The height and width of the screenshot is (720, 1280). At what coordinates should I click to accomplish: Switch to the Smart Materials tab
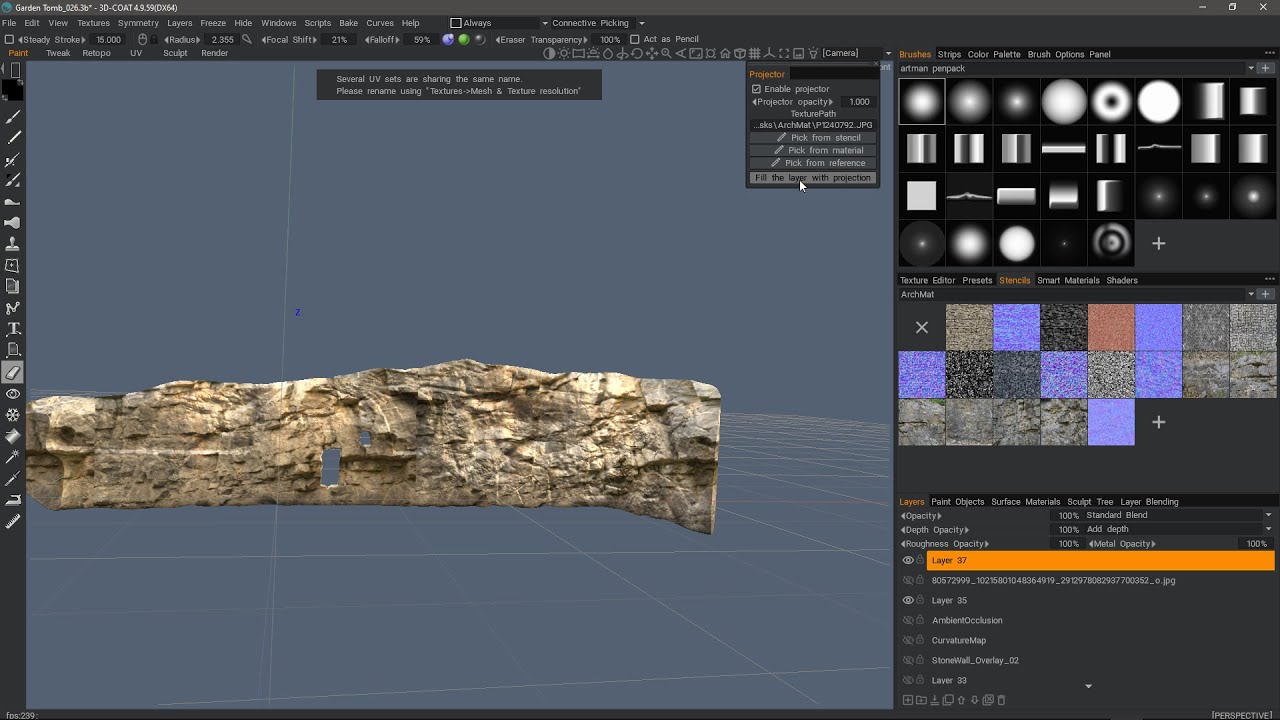[x=1069, y=280]
